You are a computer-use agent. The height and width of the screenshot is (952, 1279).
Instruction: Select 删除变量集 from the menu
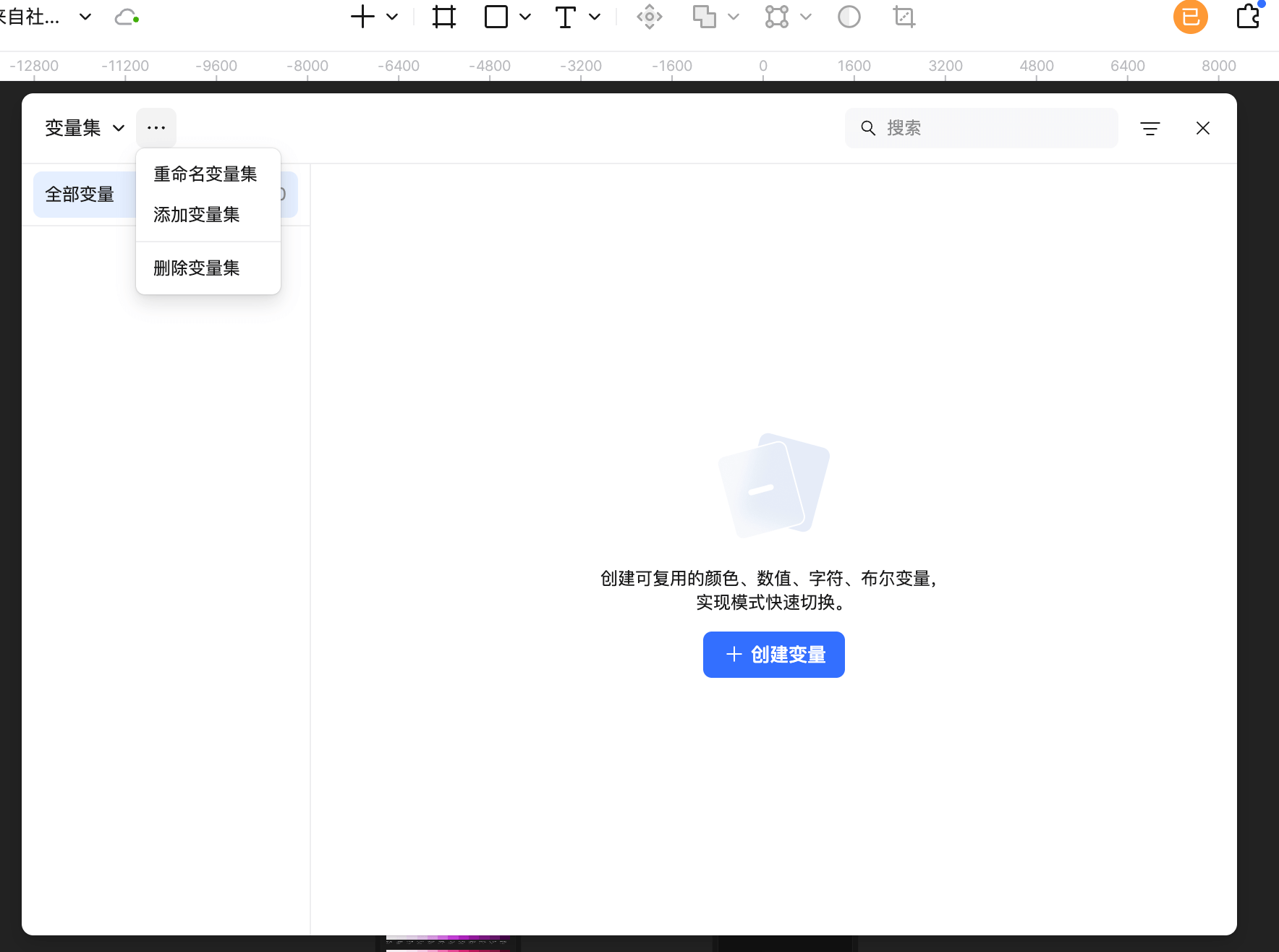(195, 267)
